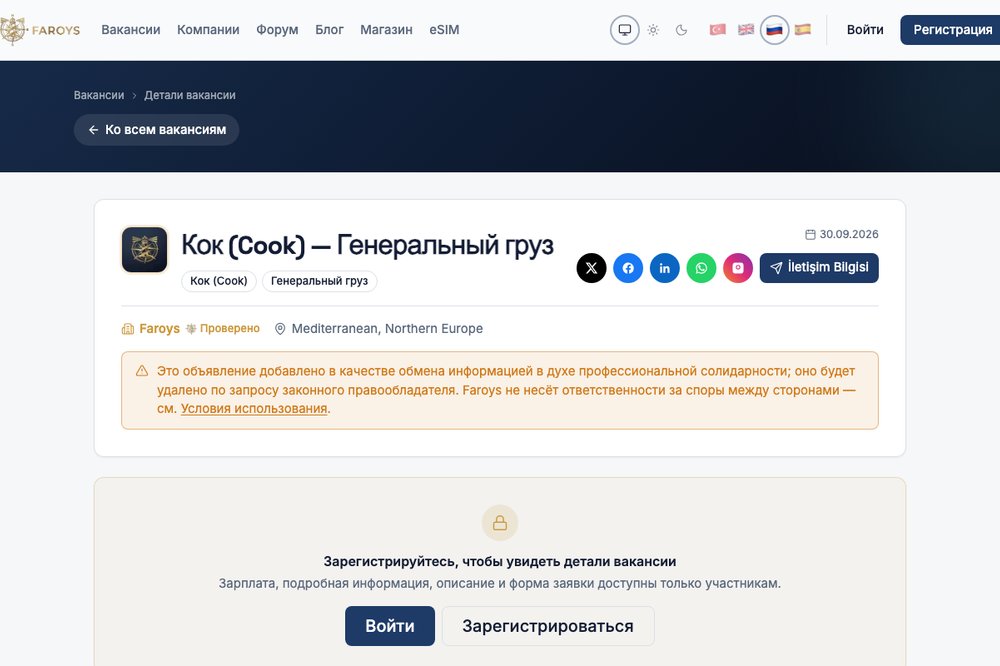Click the Регистрация header button
The width and height of the screenshot is (1000, 666).
tap(952, 30)
